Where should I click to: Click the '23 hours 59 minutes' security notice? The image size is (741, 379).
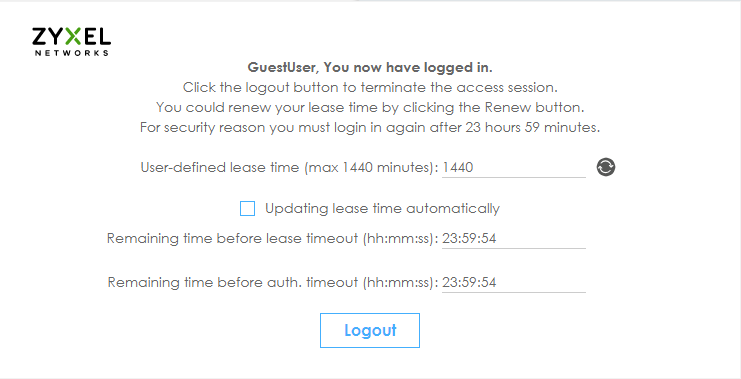coord(370,128)
